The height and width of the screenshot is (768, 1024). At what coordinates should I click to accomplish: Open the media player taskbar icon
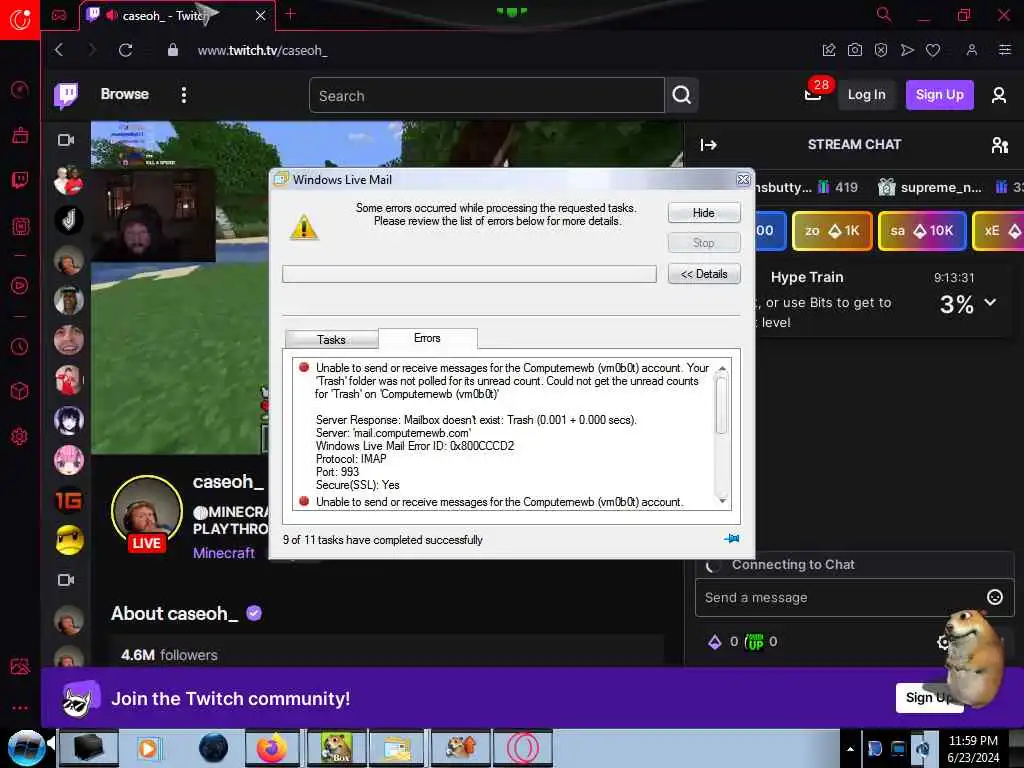(x=148, y=748)
